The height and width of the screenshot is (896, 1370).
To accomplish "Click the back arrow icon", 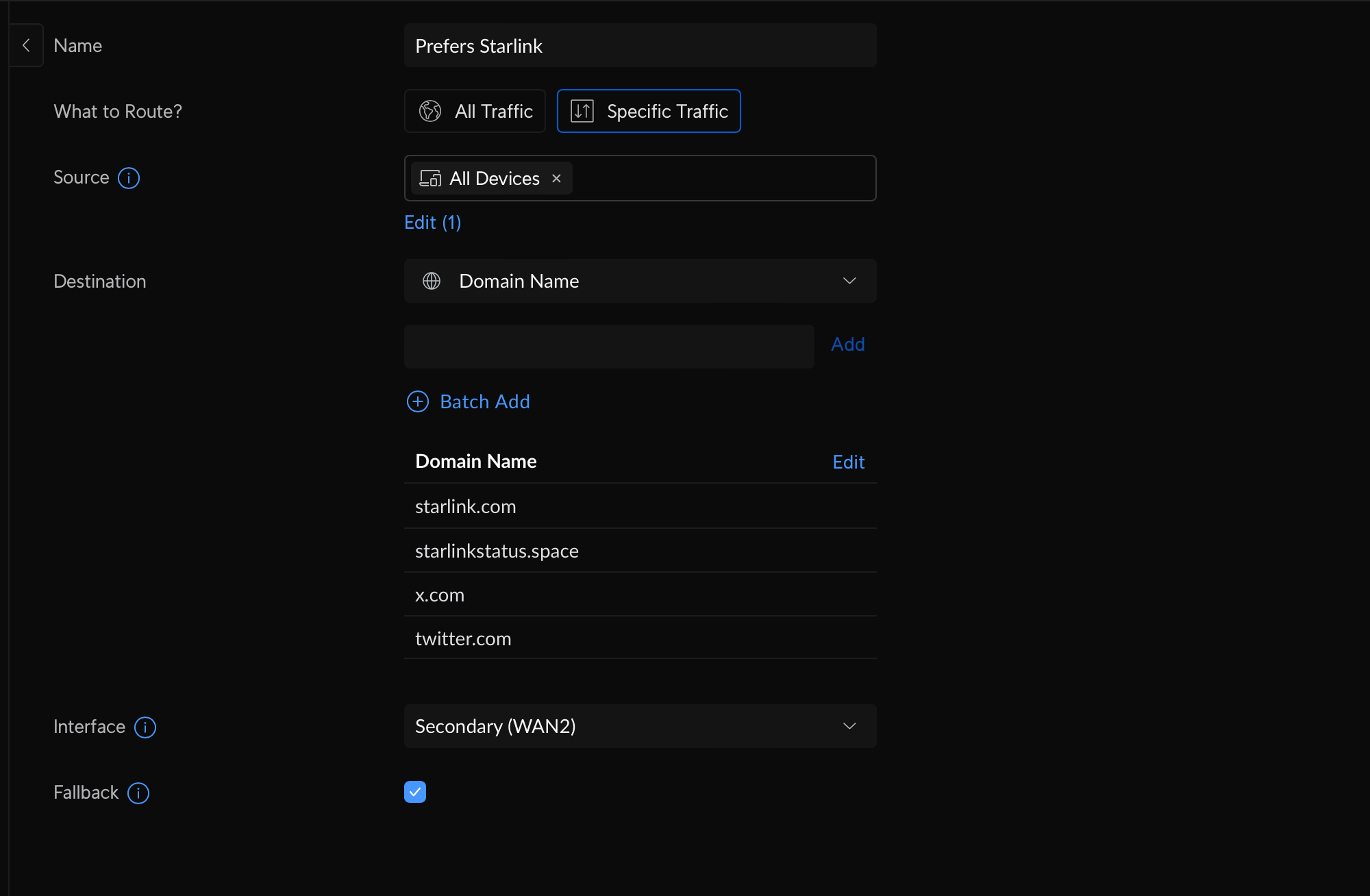I will pyautogui.click(x=26, y=45).
